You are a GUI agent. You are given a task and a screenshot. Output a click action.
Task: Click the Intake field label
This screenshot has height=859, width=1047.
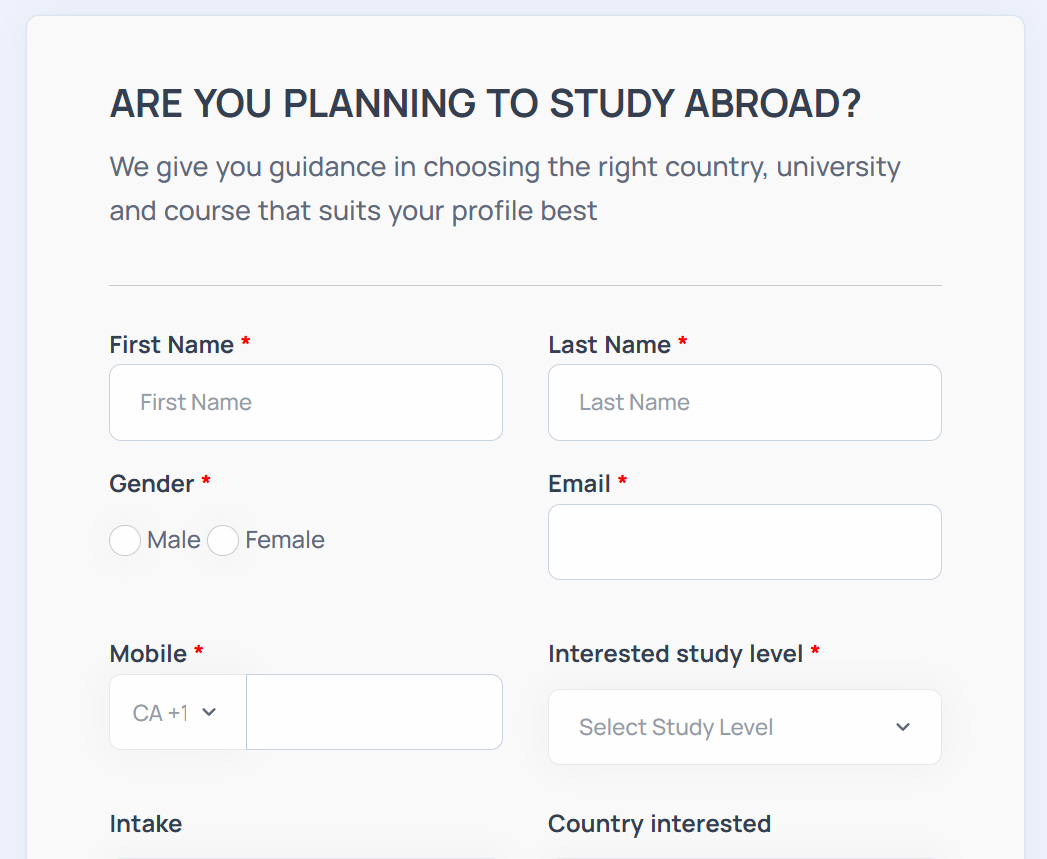click(146, 824)
